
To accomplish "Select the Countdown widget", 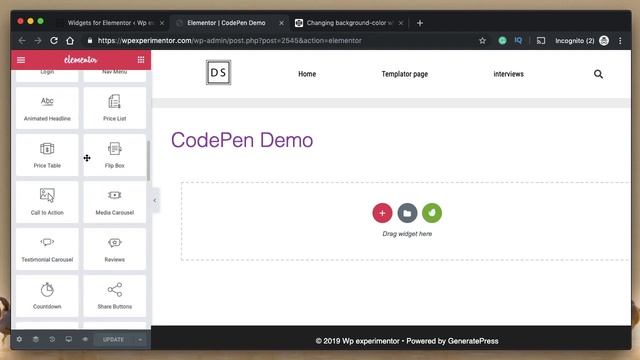I will pos(47,296).
